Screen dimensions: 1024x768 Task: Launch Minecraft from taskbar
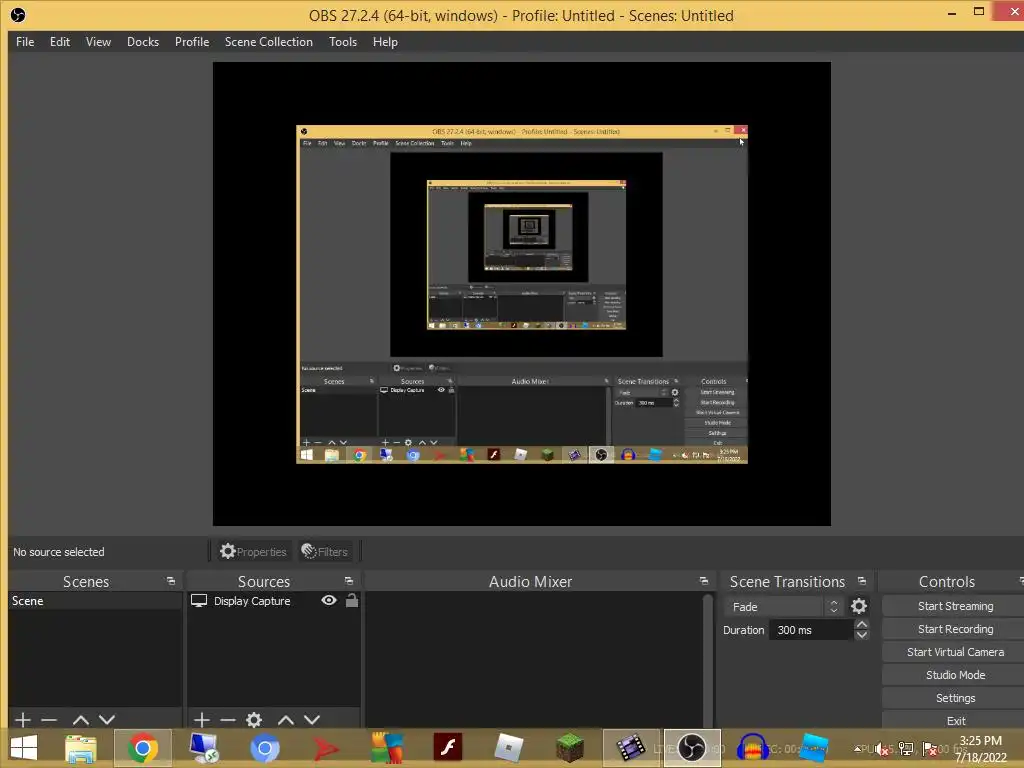point(569,748)
